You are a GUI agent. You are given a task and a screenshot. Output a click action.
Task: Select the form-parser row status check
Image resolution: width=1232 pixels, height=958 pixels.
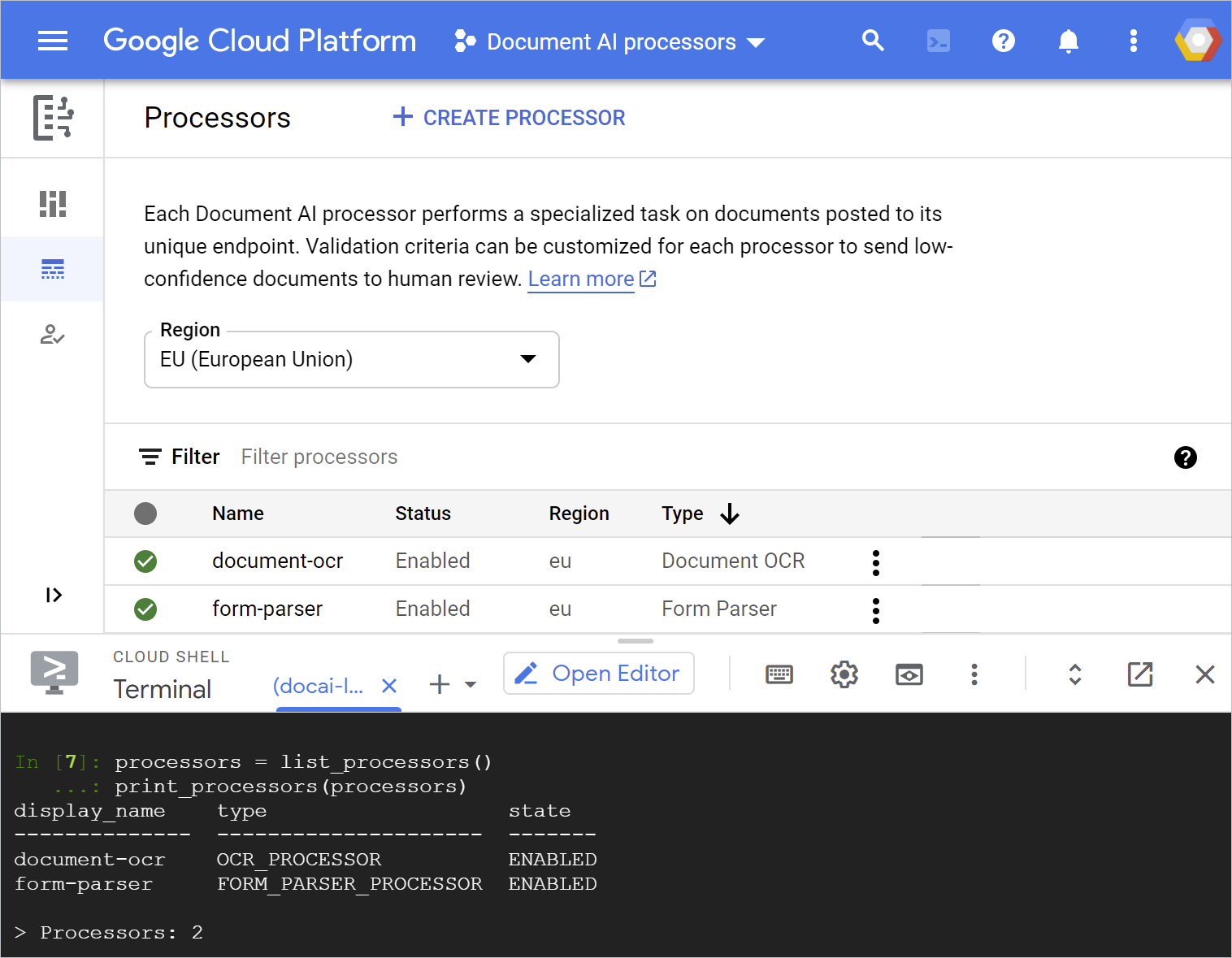145,609
